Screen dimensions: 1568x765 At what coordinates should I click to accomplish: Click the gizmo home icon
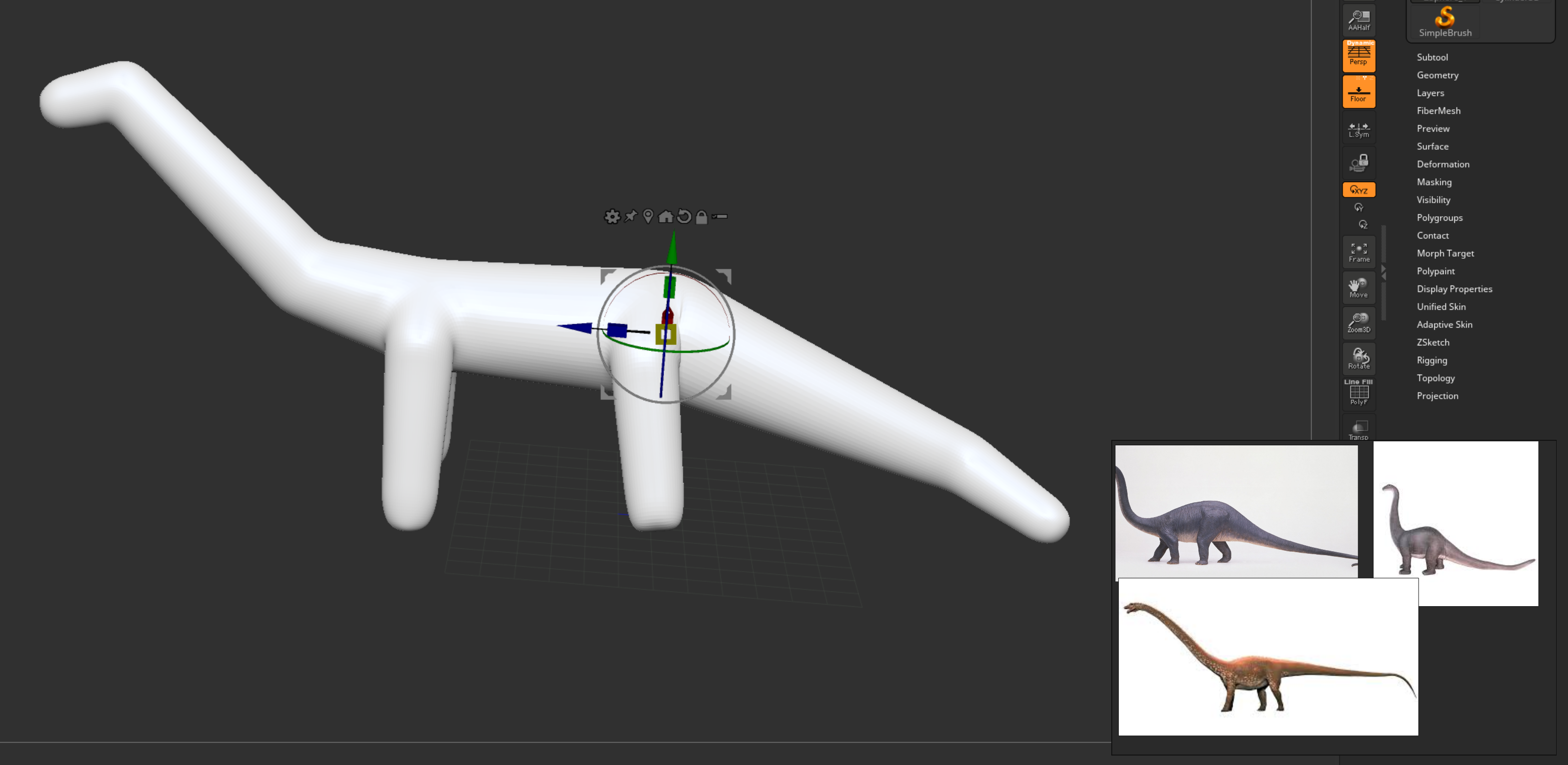pyautogui.click(x=666, y=217)
